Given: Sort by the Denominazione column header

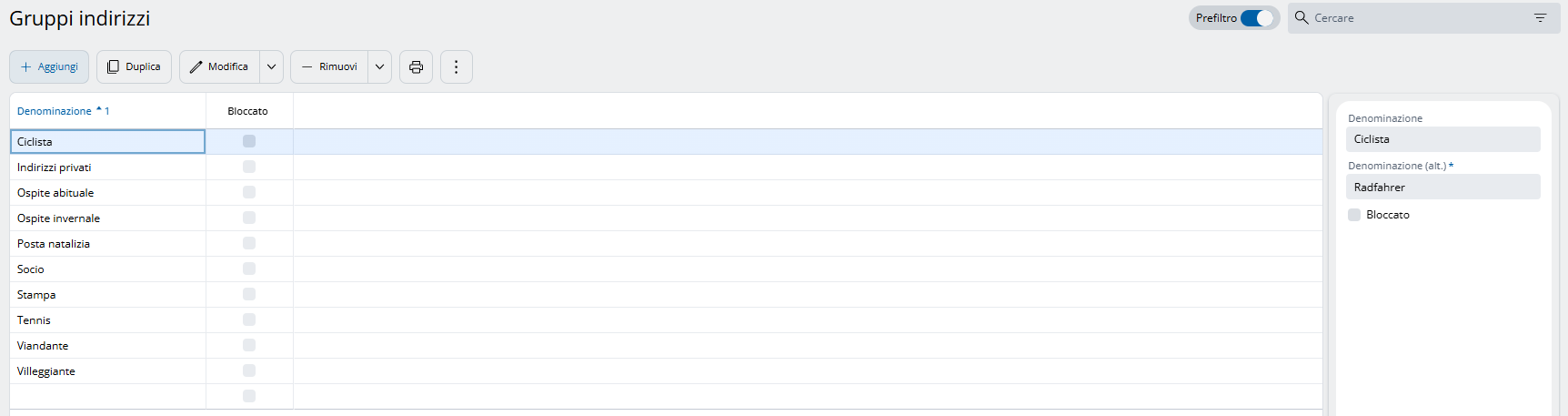Looking at the screenshot, I should (x=55, y=111).
